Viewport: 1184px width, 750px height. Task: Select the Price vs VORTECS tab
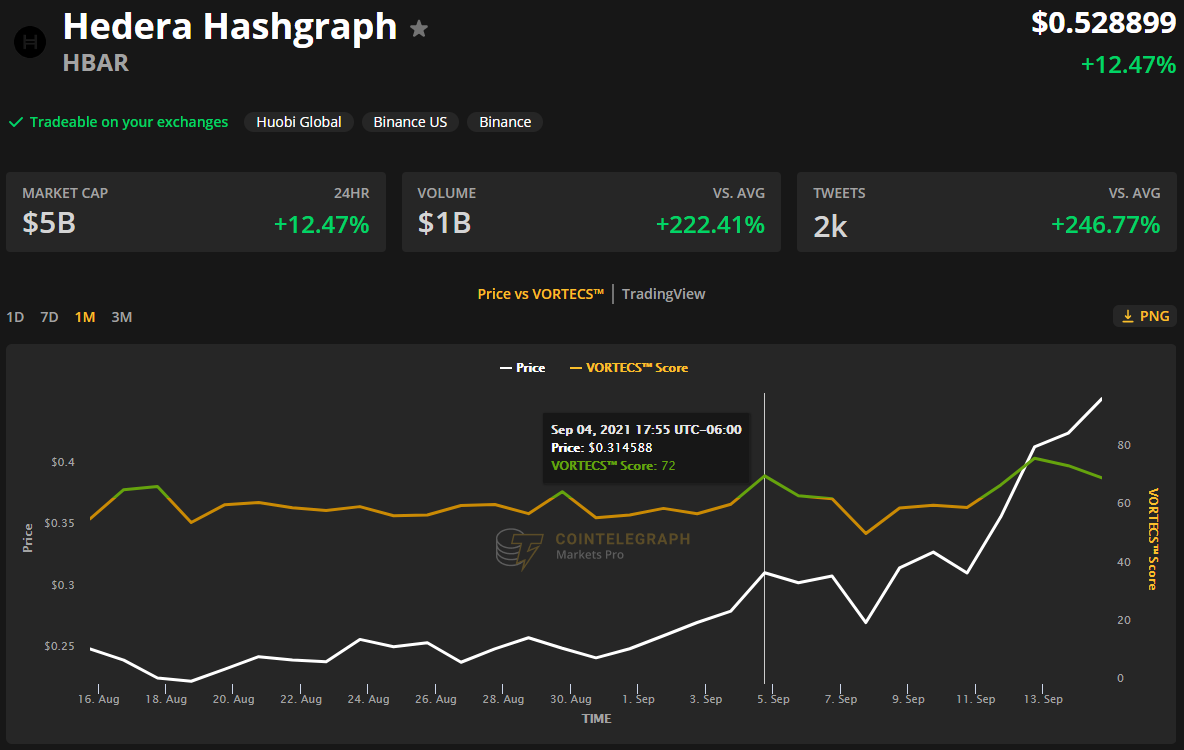point(541,294)
